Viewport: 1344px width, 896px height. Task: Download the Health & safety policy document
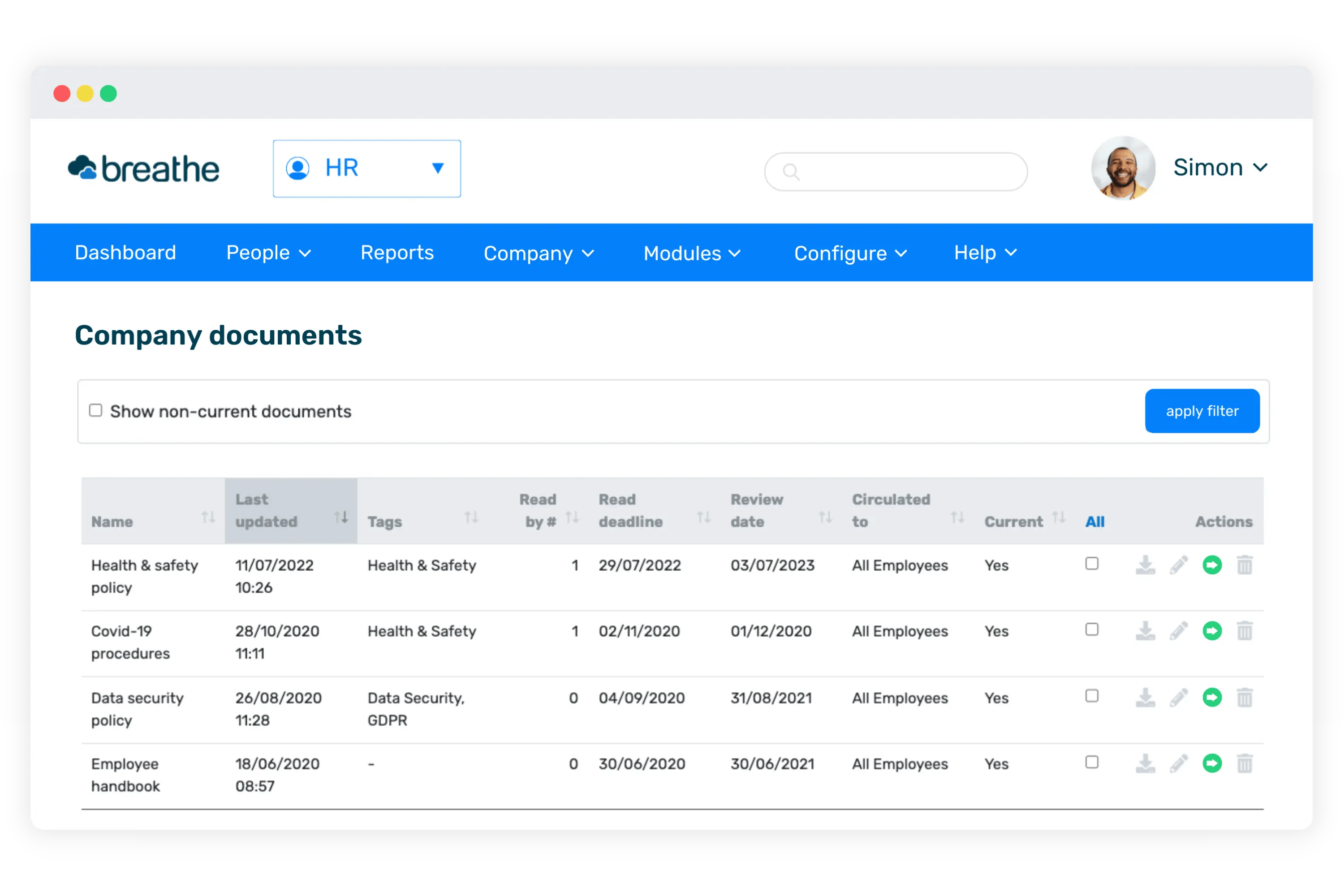(x=1145, y=565)
